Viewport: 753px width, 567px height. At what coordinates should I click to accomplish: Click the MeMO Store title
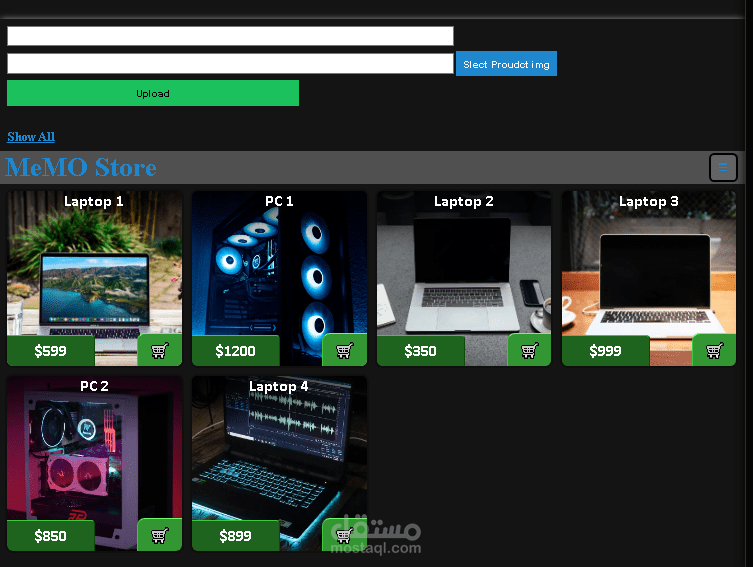pos(81,168)
